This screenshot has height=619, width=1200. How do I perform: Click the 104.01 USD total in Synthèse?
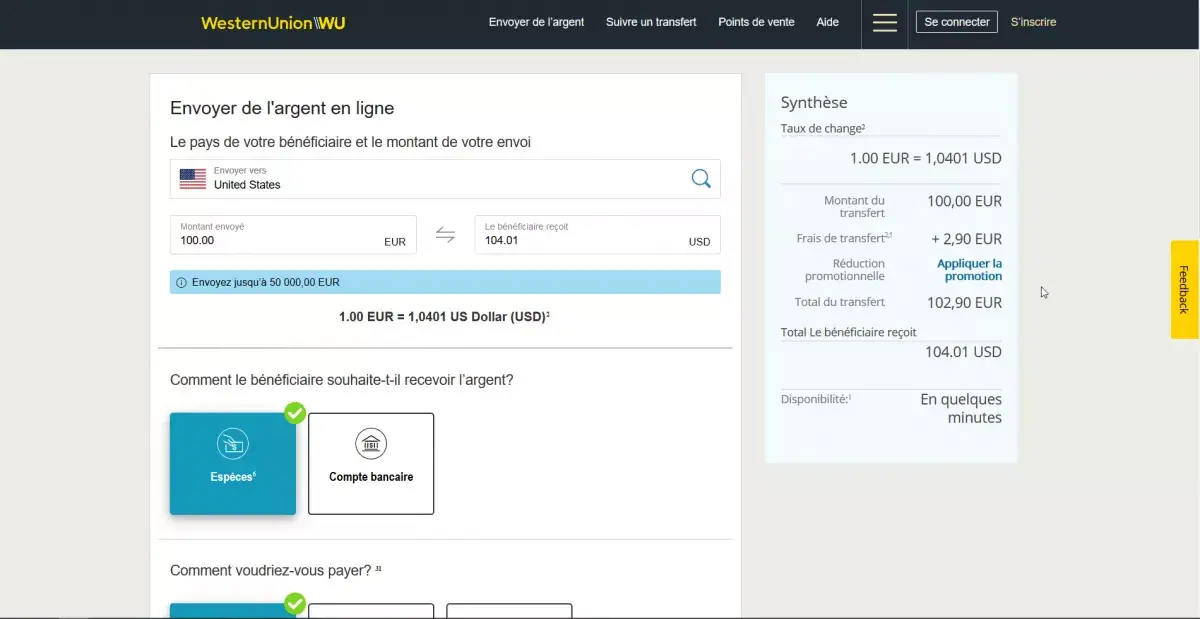coord(963,352)
